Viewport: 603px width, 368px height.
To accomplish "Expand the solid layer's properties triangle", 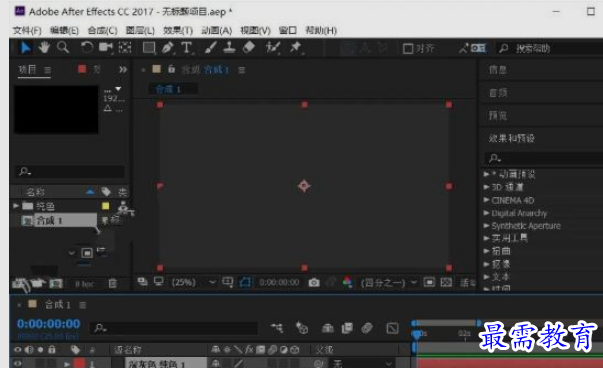I will [67, 363].
